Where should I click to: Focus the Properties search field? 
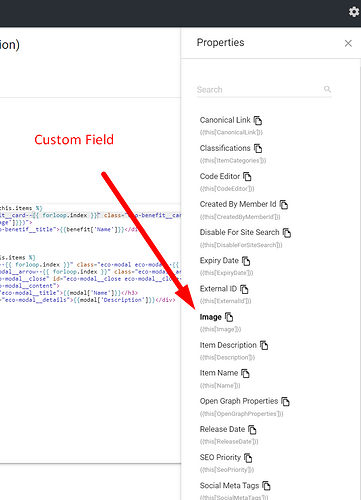(264, 90)
